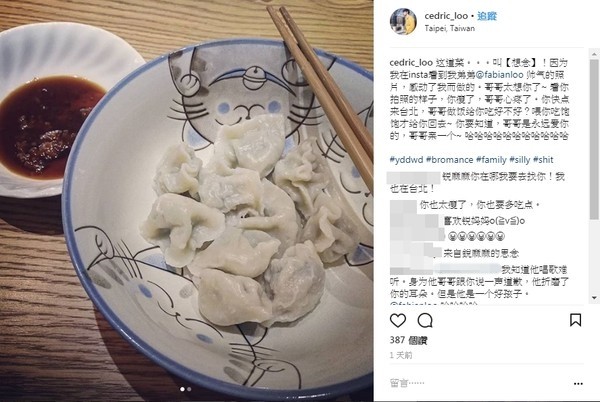
Task: Open cedric_loo's profile picture
Action: tap(403, 21)
